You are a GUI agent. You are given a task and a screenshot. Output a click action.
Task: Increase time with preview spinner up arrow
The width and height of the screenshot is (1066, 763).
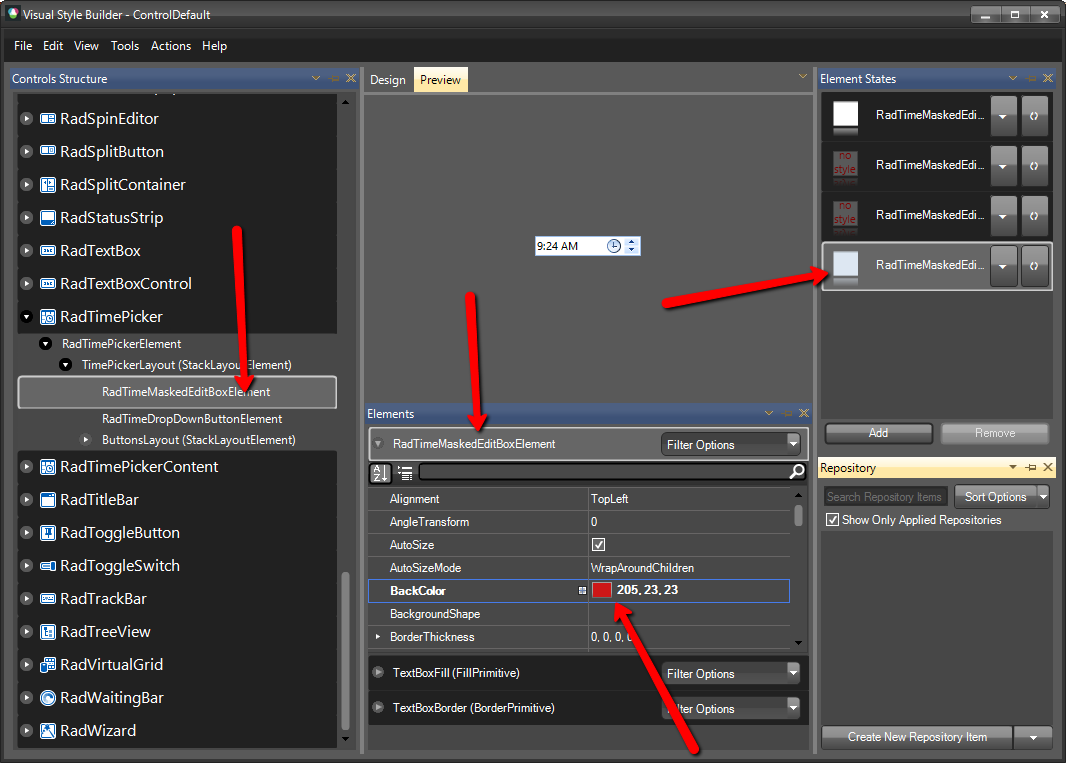pyautogui.click(x=632, y=241)
